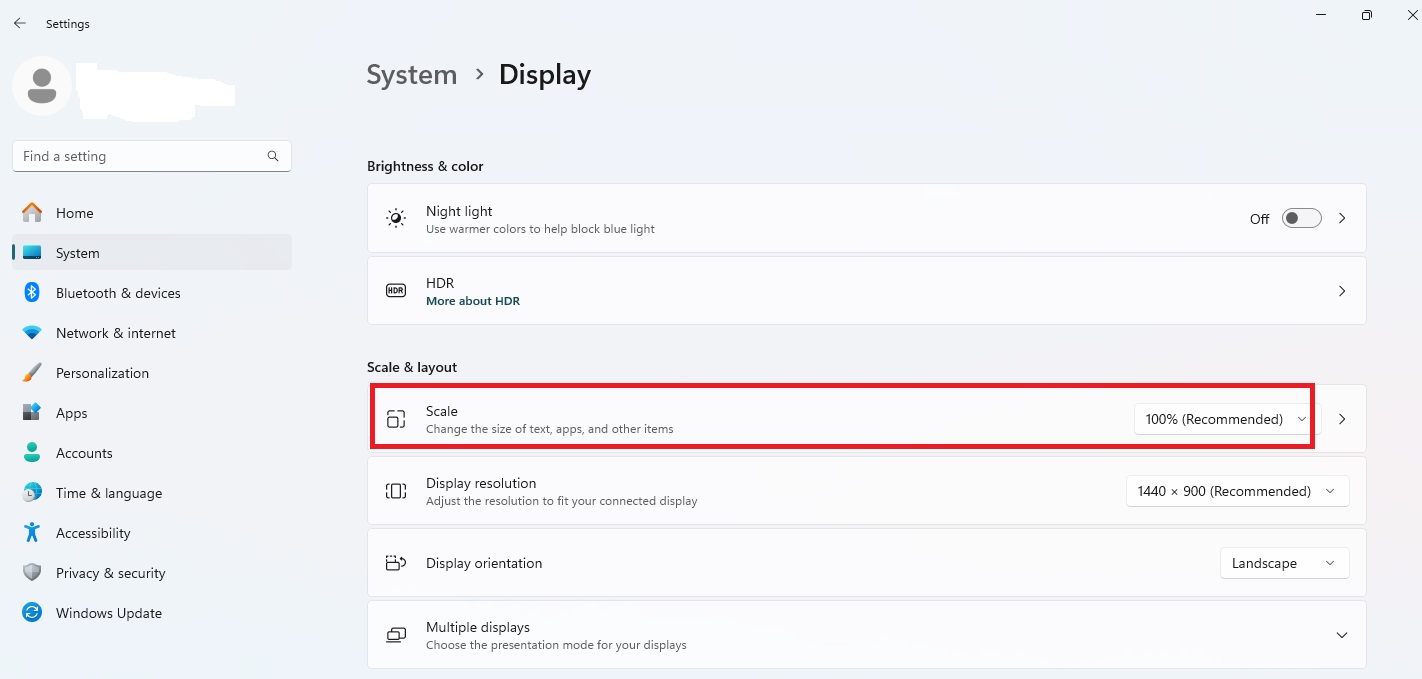Image resolution: width=1422 pixels, height=679 pixels.
Task: Click the Multiple displays label
Action: (478, 627)
